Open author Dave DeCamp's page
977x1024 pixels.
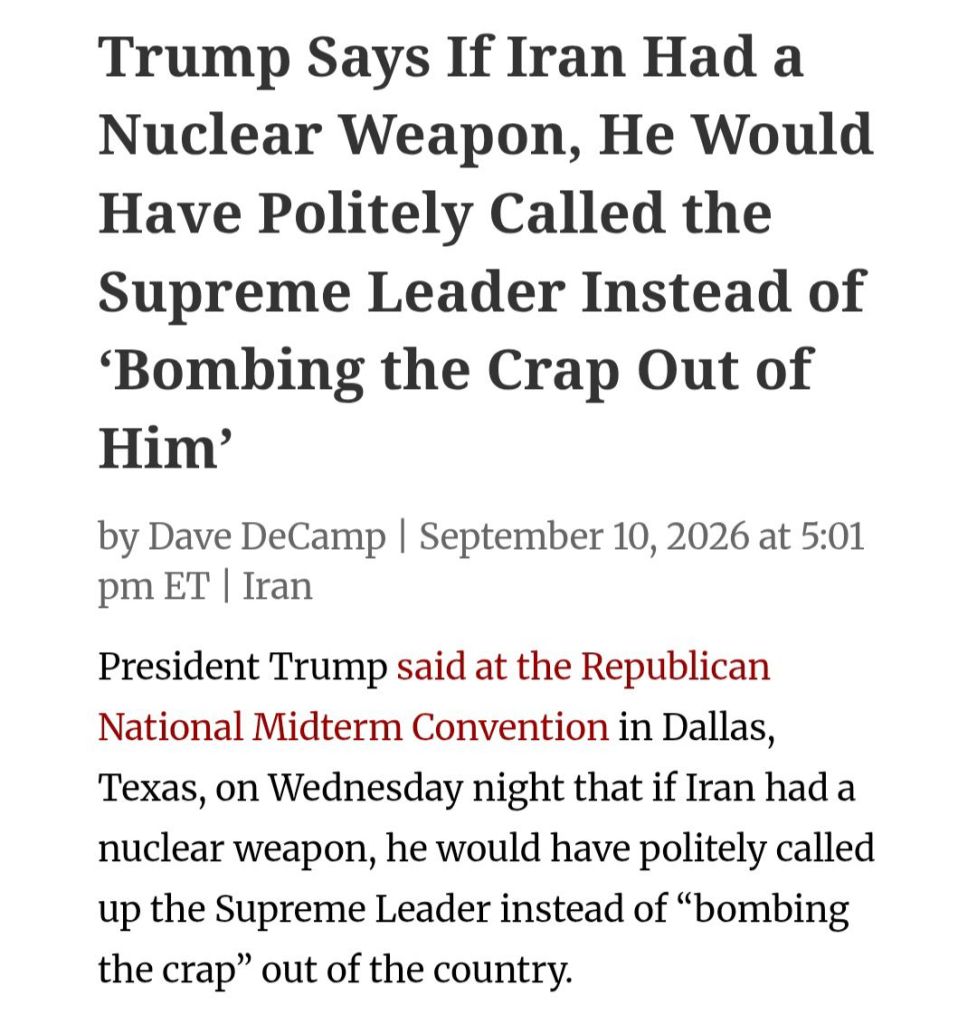267,537
